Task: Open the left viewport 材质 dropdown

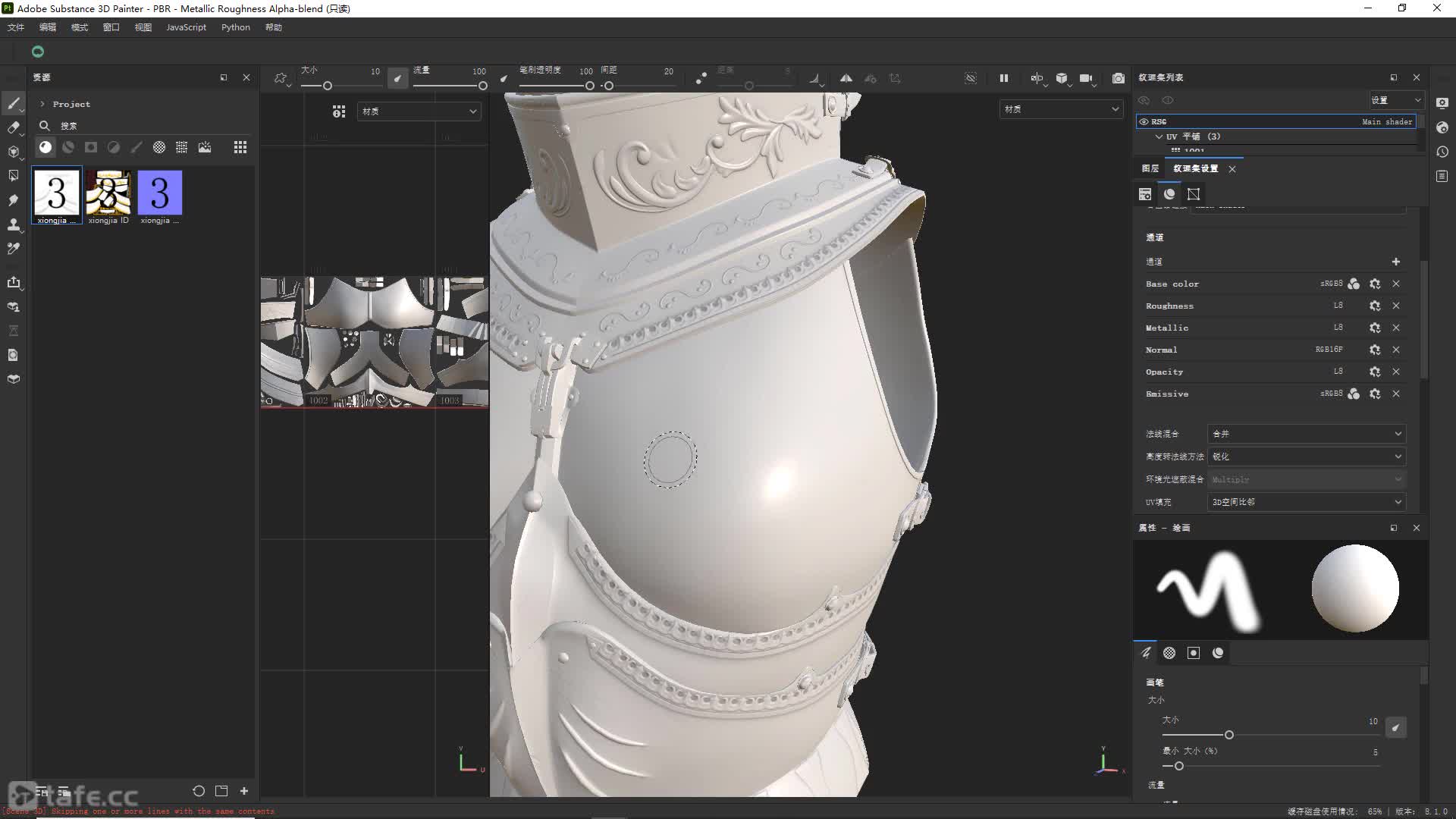Action: pyautogui.click(x=419, y=111)
